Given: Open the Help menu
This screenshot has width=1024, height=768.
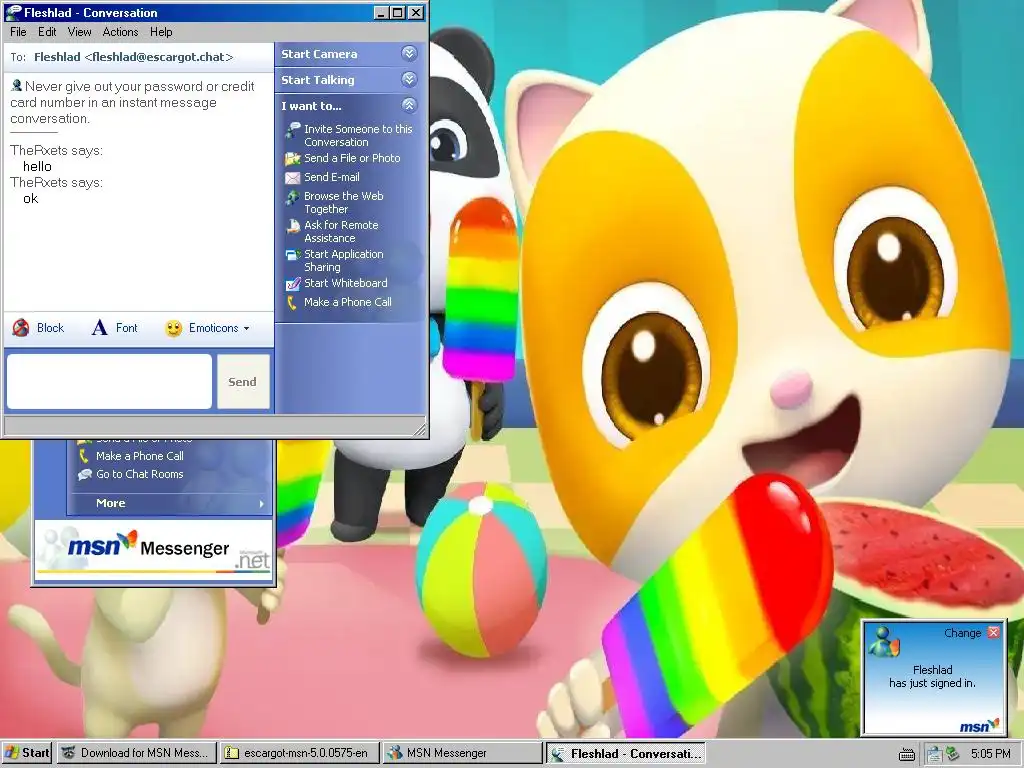Looking at the screenshot, I should pyautogui.click(x=161, y=31).
